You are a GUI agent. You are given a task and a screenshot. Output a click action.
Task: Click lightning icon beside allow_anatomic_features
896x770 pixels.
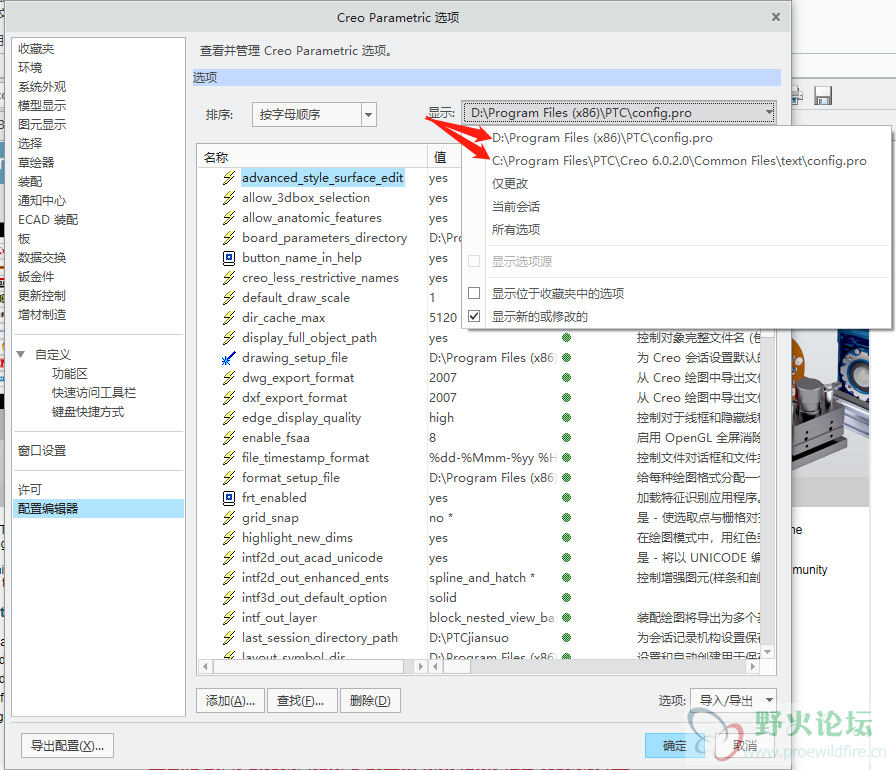[x=229, y=218]
